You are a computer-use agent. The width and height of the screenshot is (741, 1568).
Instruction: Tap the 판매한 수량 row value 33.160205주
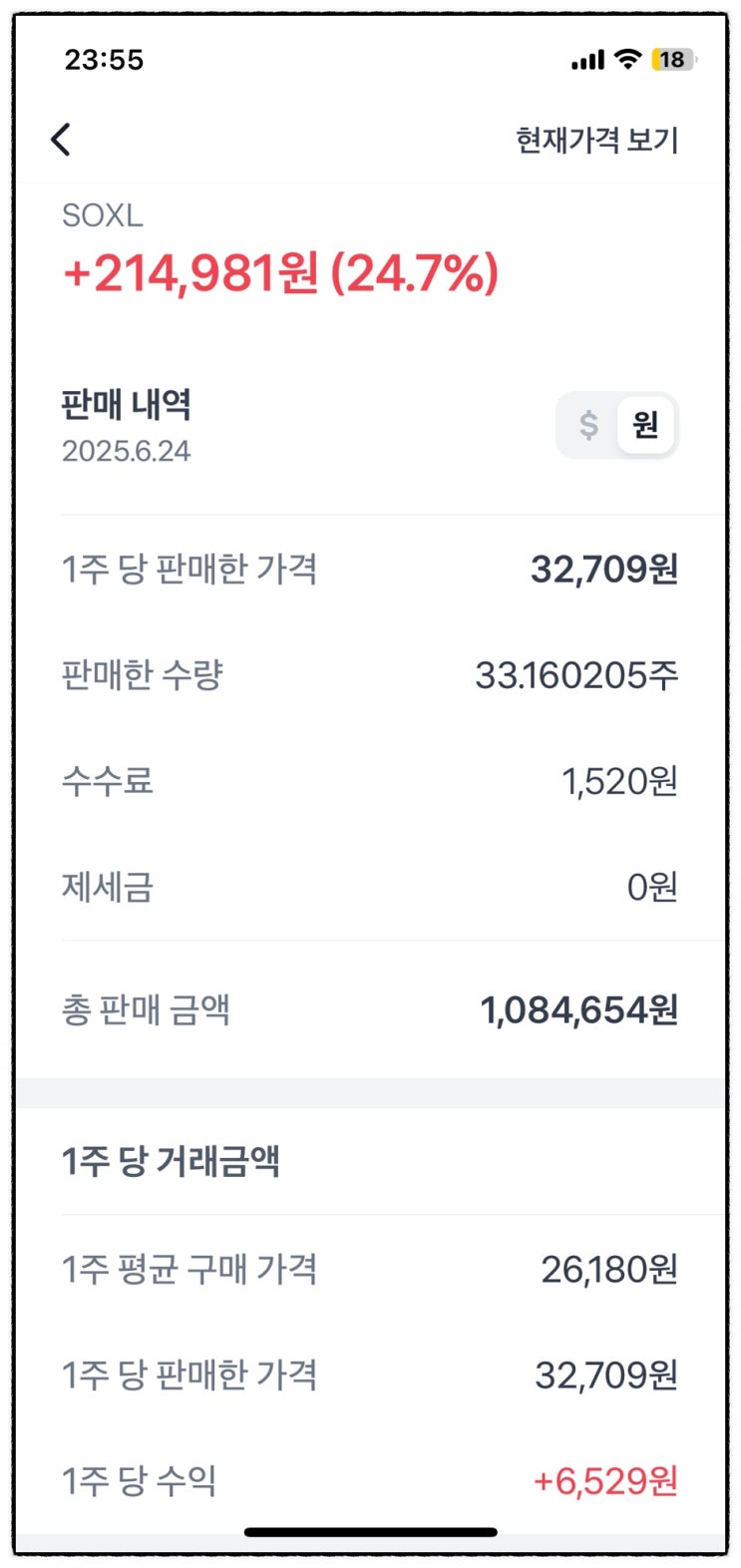tap(576, 675)
